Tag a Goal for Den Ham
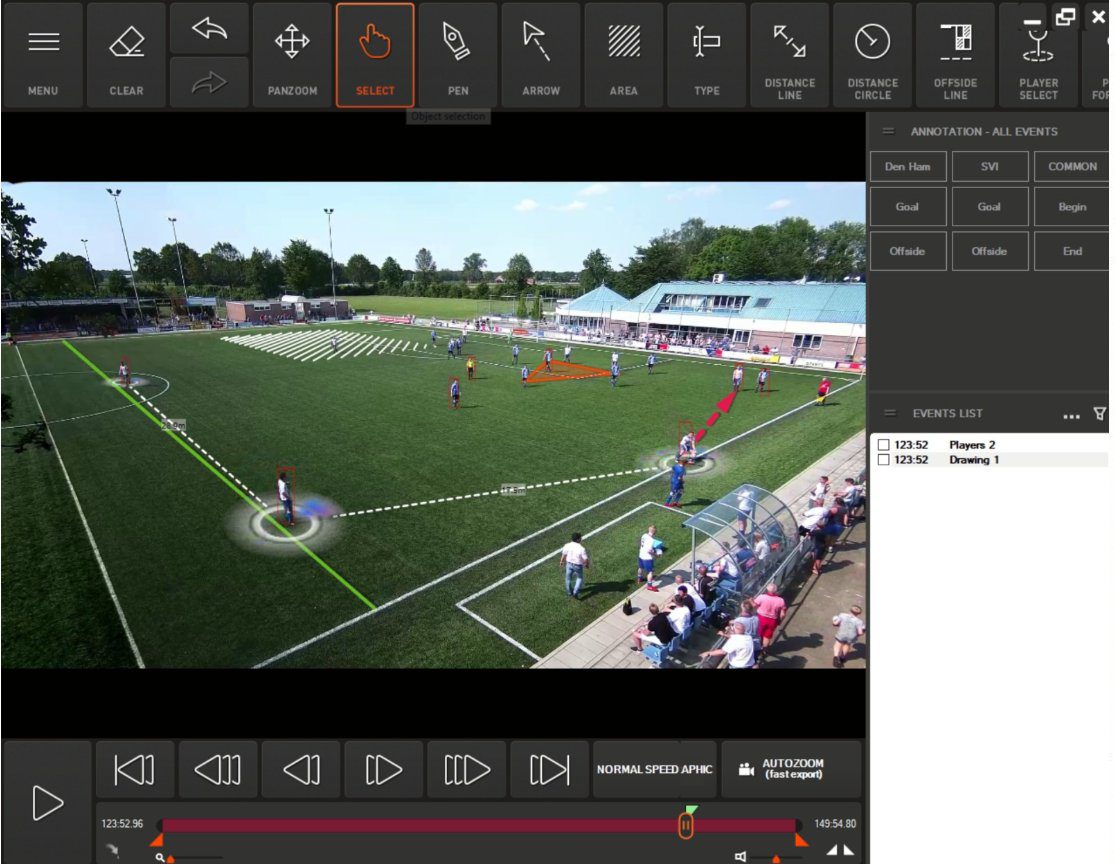 908,207
